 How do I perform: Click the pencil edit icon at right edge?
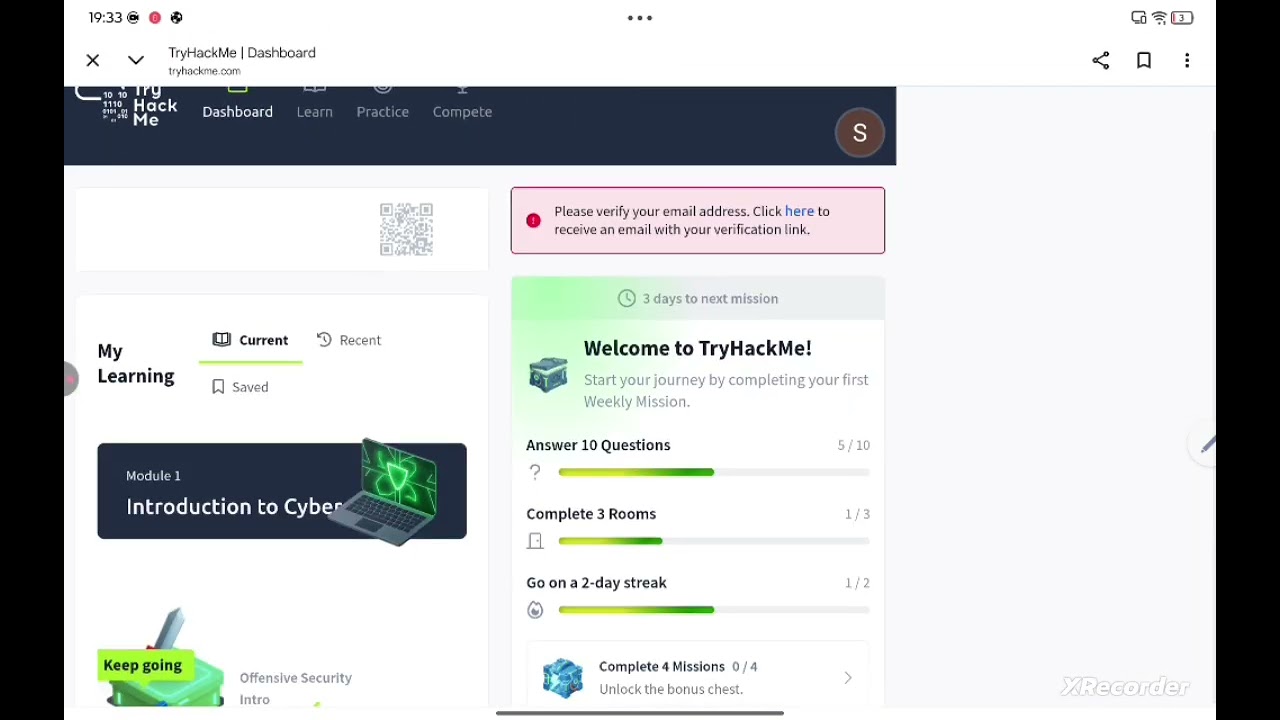[1208, 444]
